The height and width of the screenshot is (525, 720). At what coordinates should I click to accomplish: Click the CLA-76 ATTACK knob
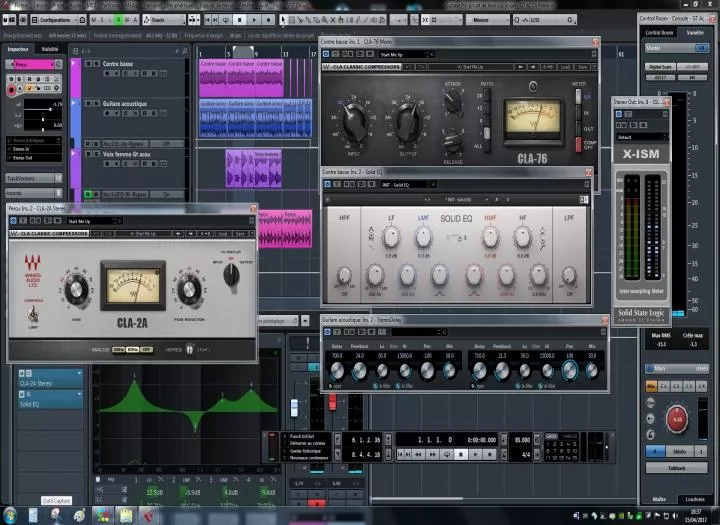coord(453,101)
